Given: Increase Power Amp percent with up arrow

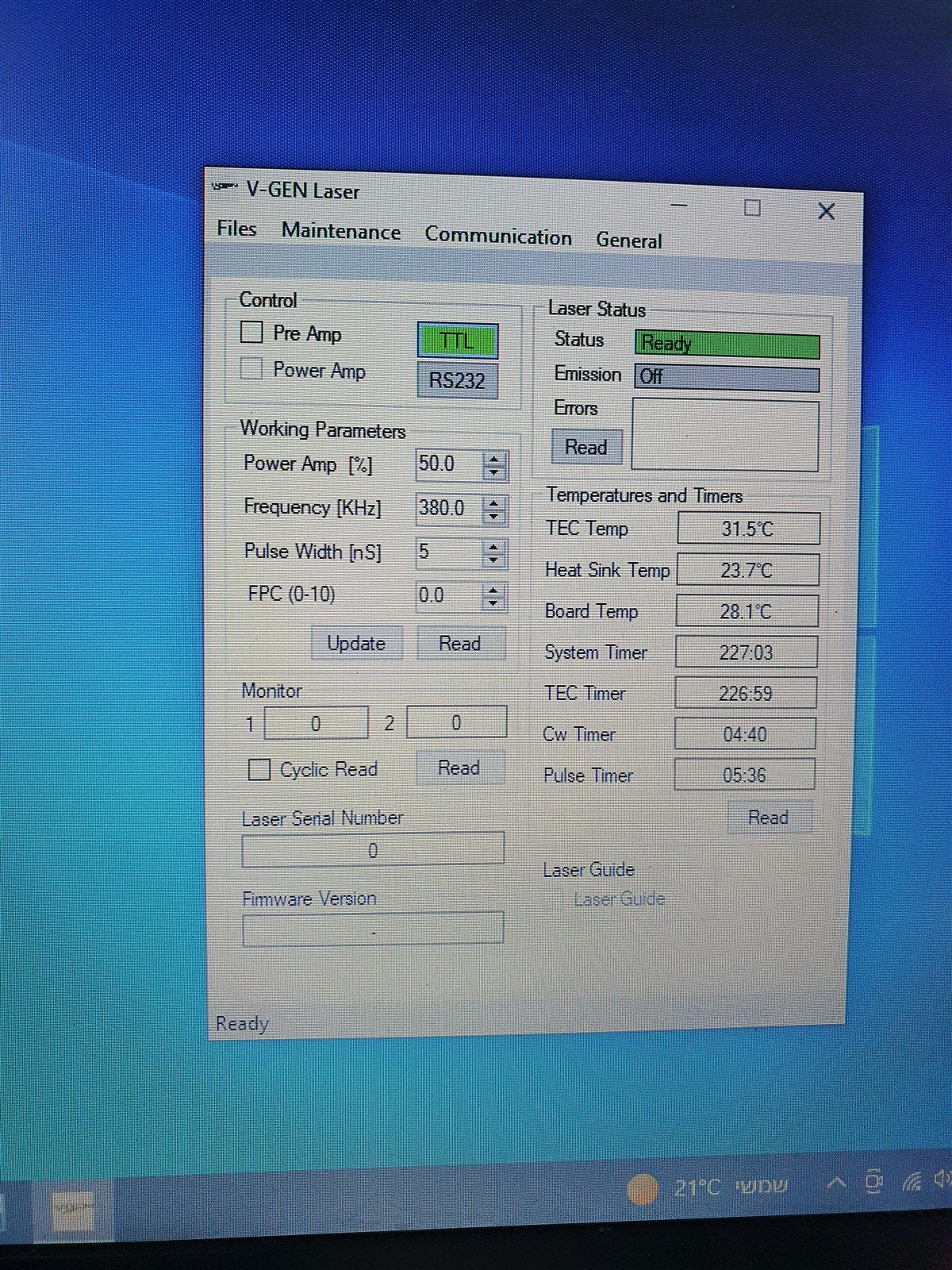Looking at the screenshot, I should pos(494,459).
